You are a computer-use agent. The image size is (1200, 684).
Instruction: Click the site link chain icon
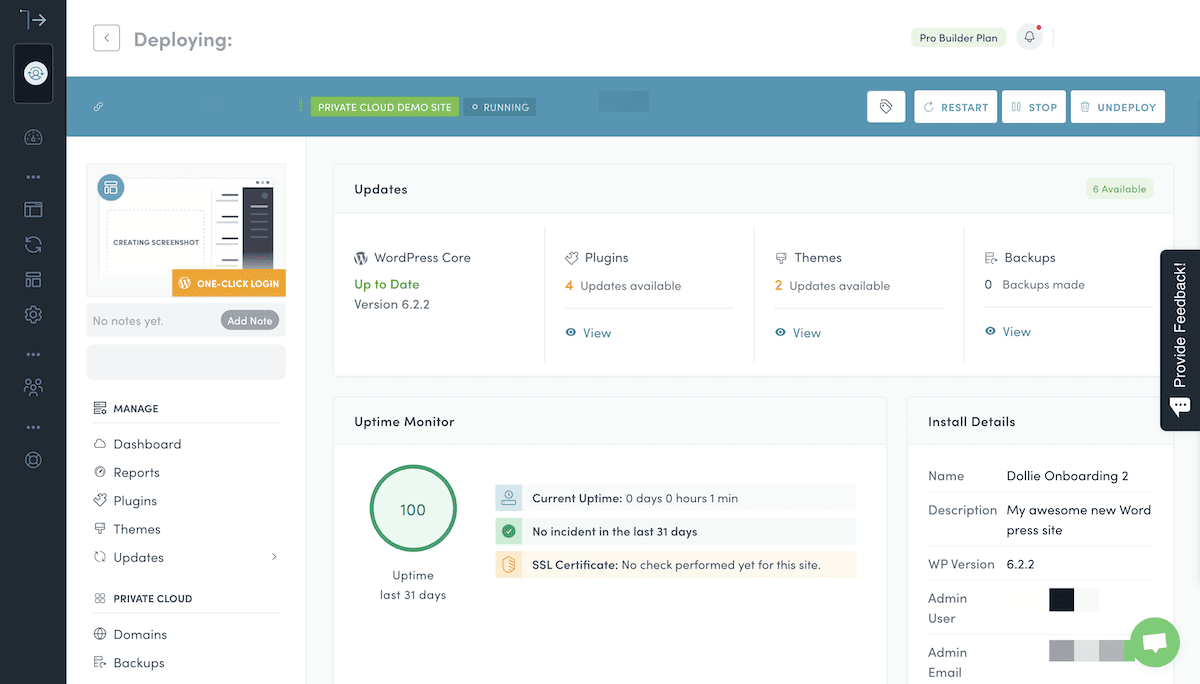[98, 106]
